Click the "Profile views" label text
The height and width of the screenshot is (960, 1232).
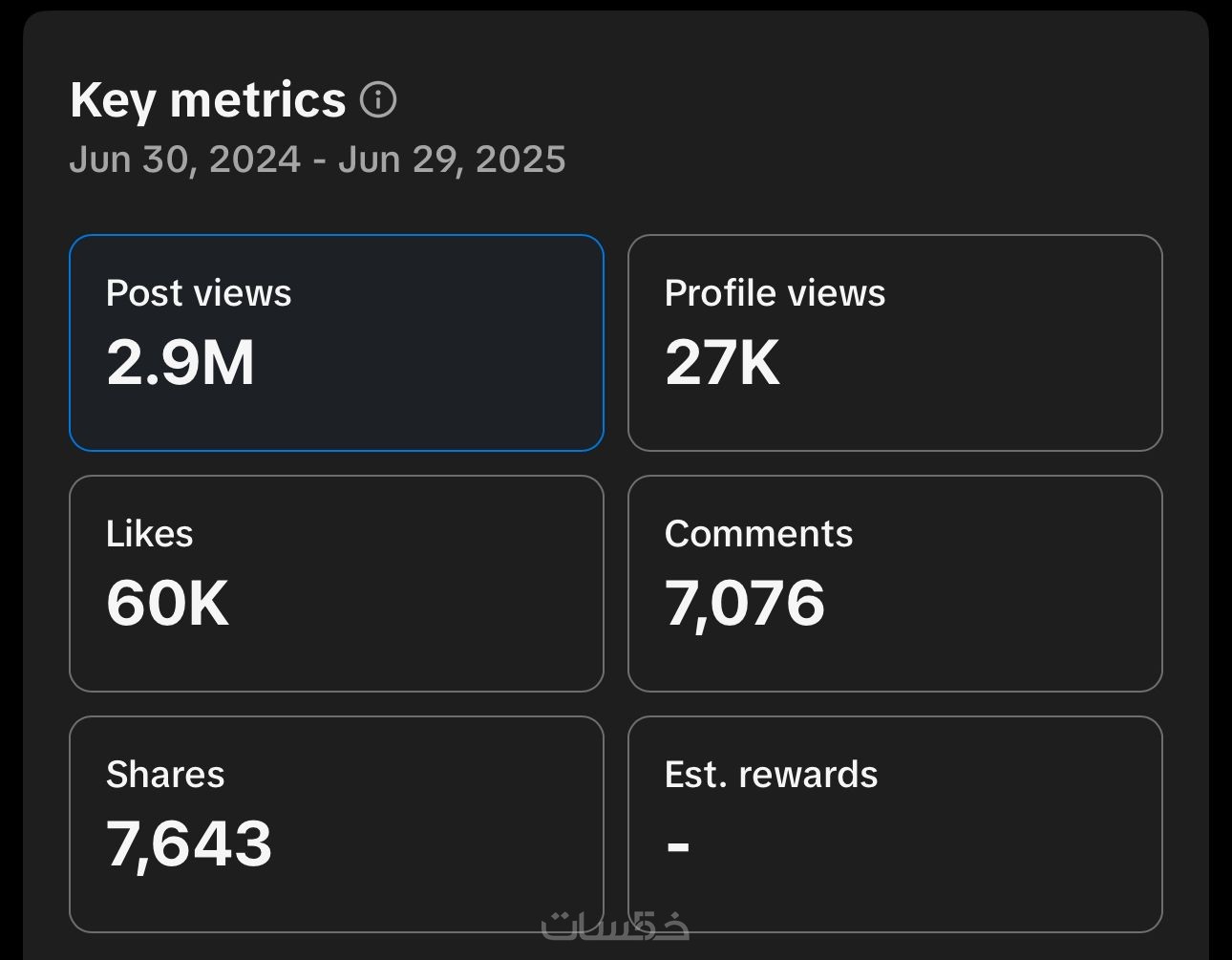pyautogui.click(x=775, y=293)
